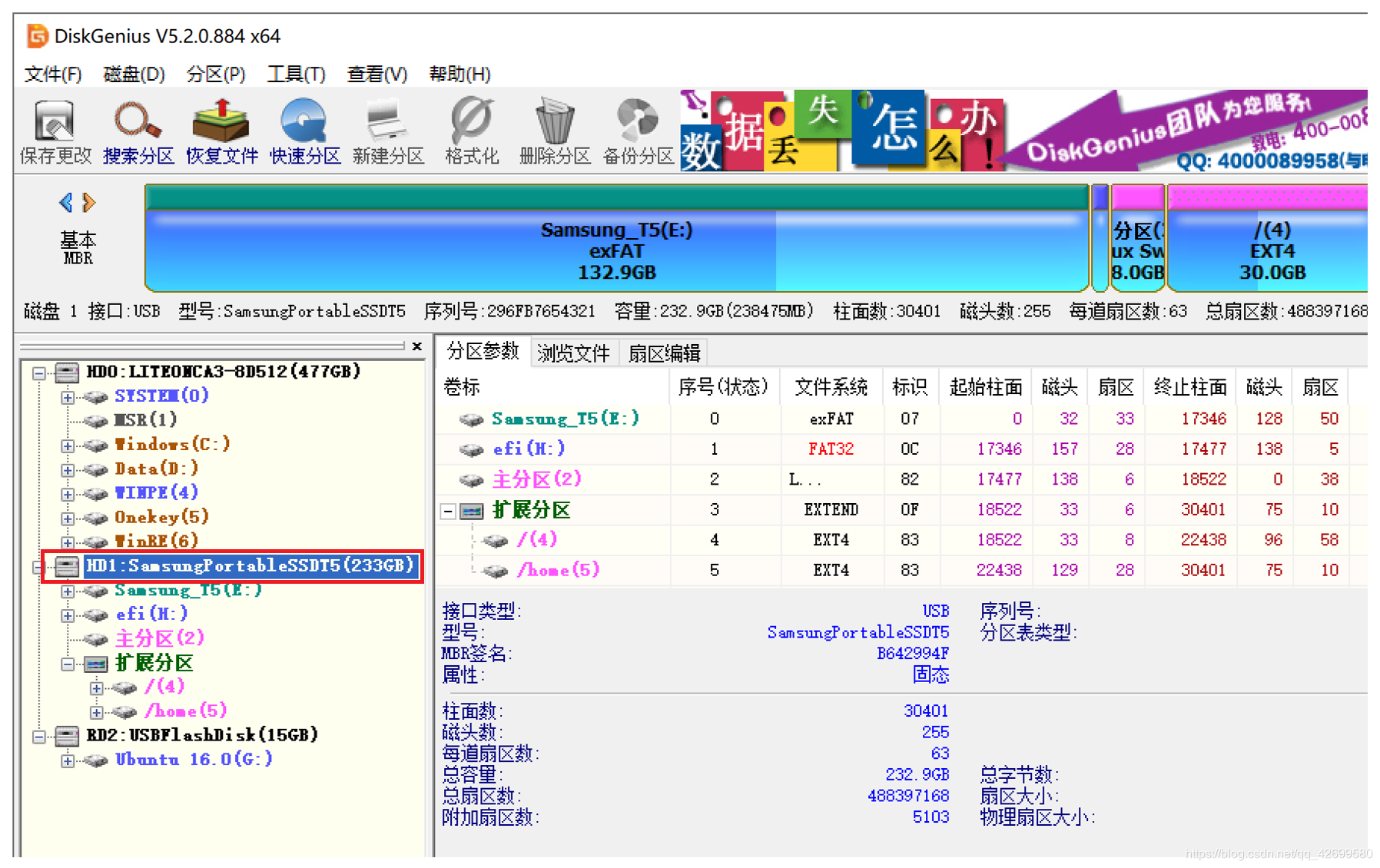The height and width of the screenshot is (868, 1380).
Task: Click the 备份分区 backup partition icon
Action: pos(638,131)
